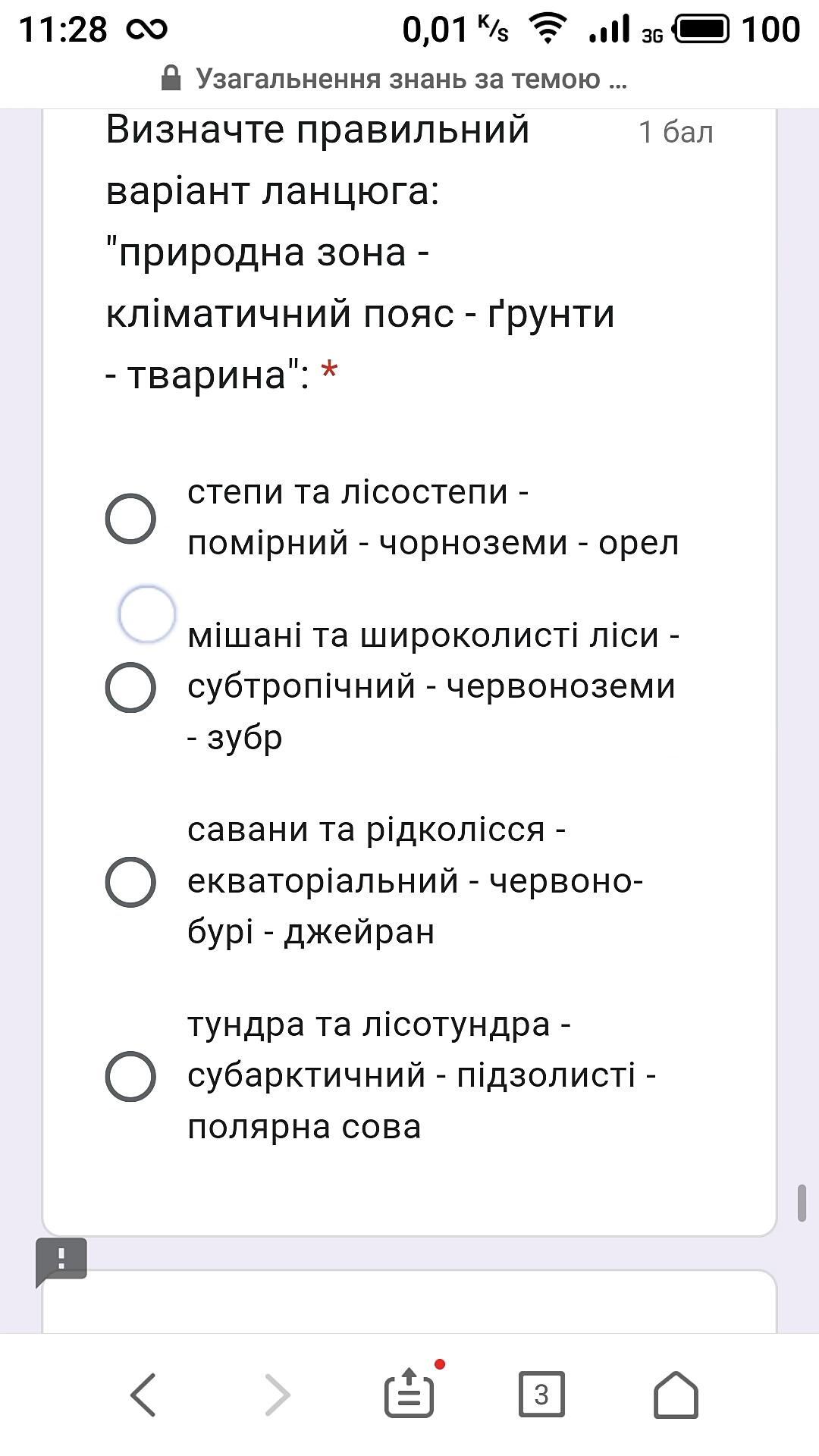Tap the mobile signal strength icon
The width and height of the screenshot is (819, 1456).
[610, 30]
